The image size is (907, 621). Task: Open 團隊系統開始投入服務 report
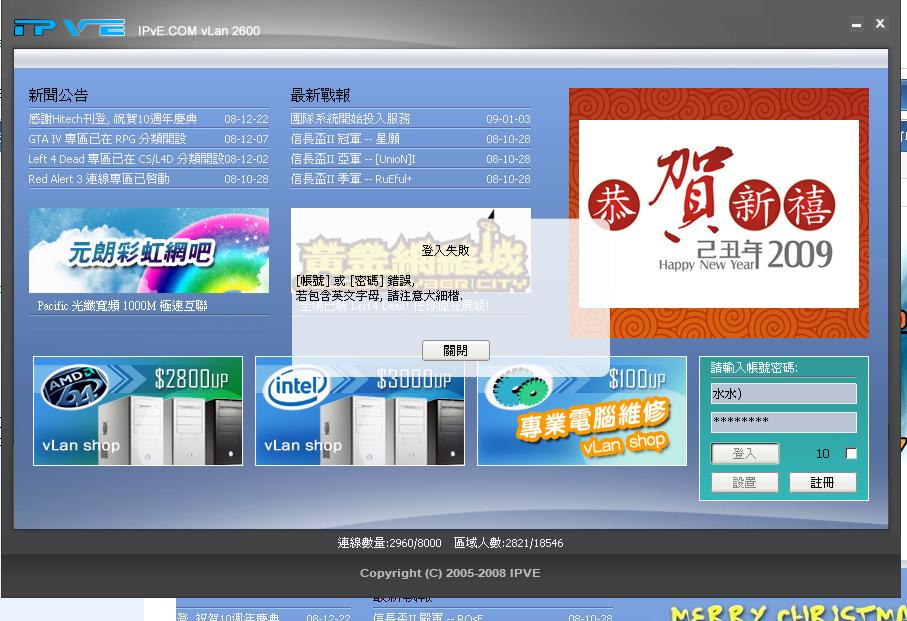click(x=410, y=119)
